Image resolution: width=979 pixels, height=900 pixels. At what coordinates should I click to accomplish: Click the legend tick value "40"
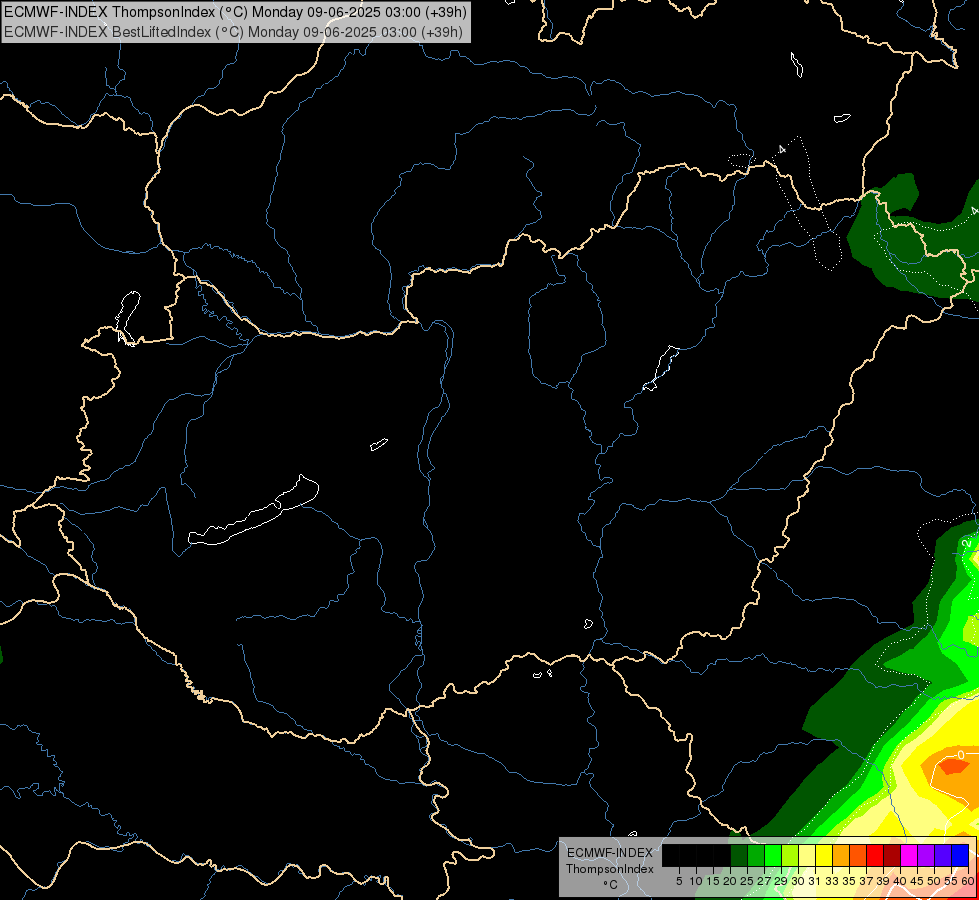pyautogui.click(x=900, y=881)
